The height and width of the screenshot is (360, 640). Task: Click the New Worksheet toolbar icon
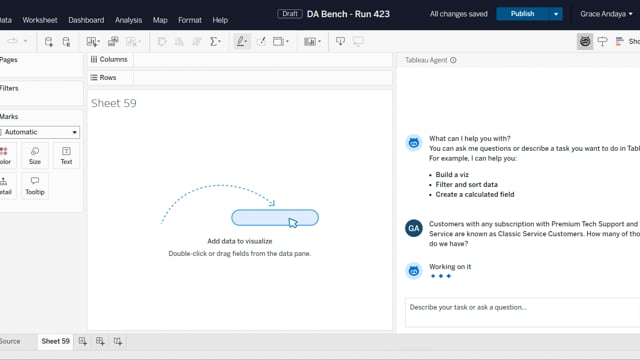[93, 41]
